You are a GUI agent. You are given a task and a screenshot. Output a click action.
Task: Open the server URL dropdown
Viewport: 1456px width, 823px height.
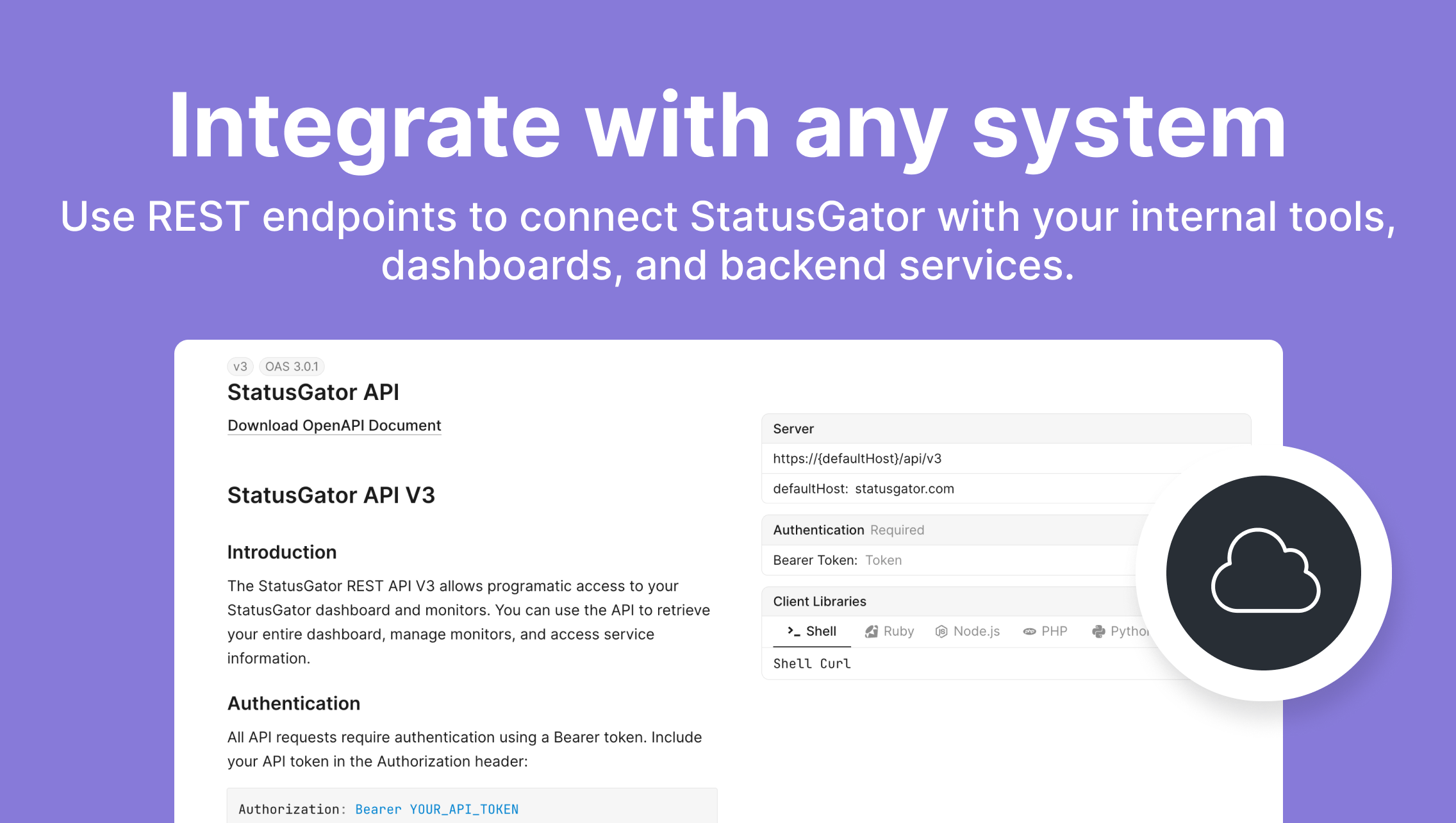click(857, 458)
